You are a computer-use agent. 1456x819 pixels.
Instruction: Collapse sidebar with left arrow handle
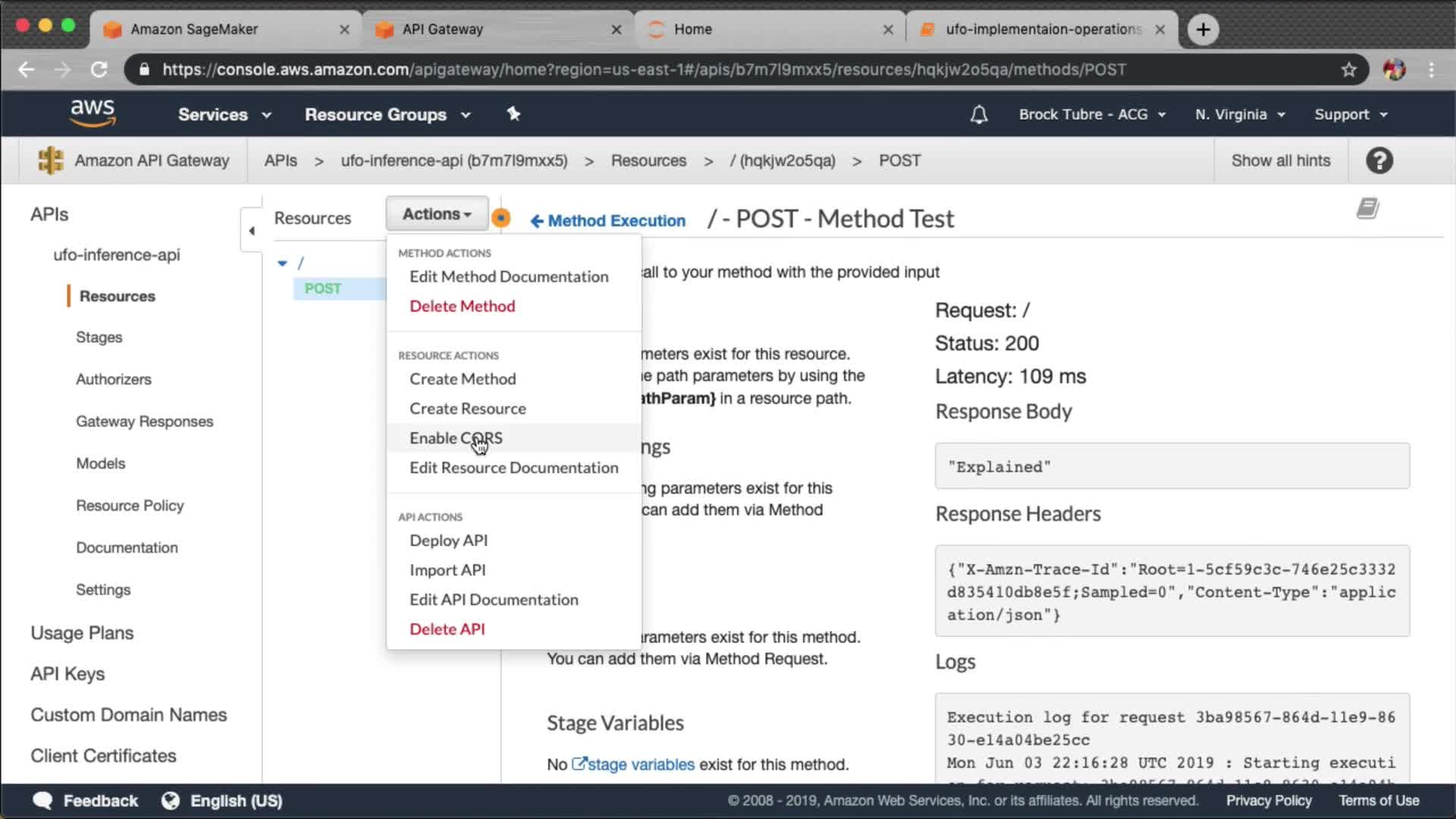click(x=252, y=231)
